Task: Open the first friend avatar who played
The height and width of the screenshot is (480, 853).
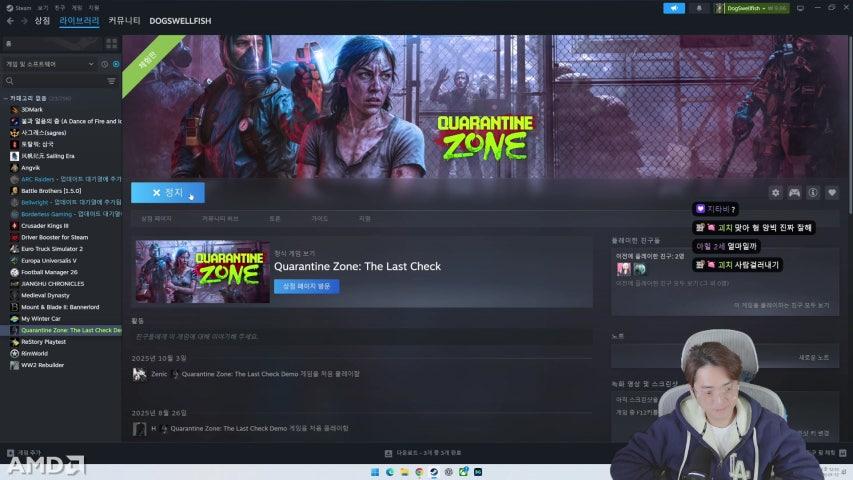Action: (623, 268)
